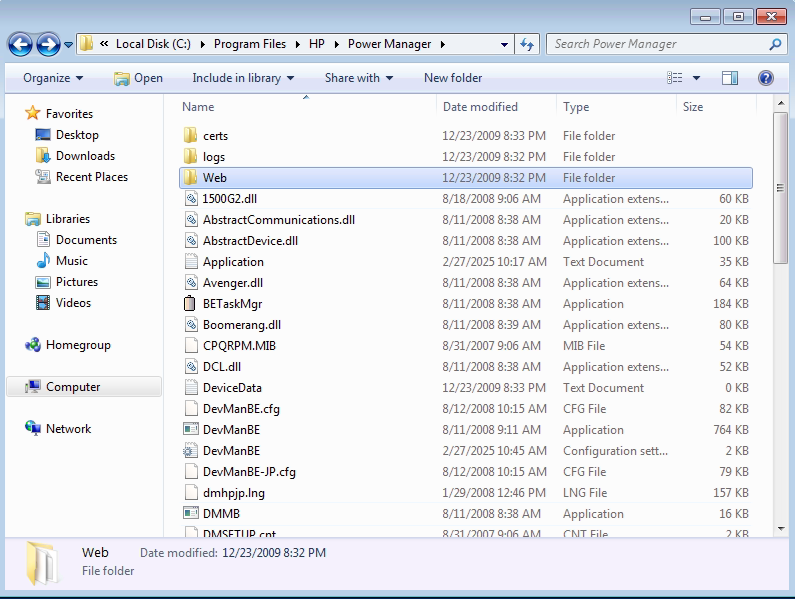Expand arrow after Program Files breadcrumb
Image resolution: width=795 pixels, height=599 pixels.
(298, 45)
